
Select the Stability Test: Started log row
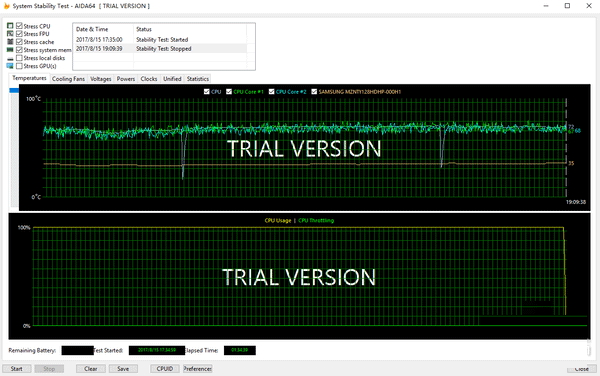160,39
